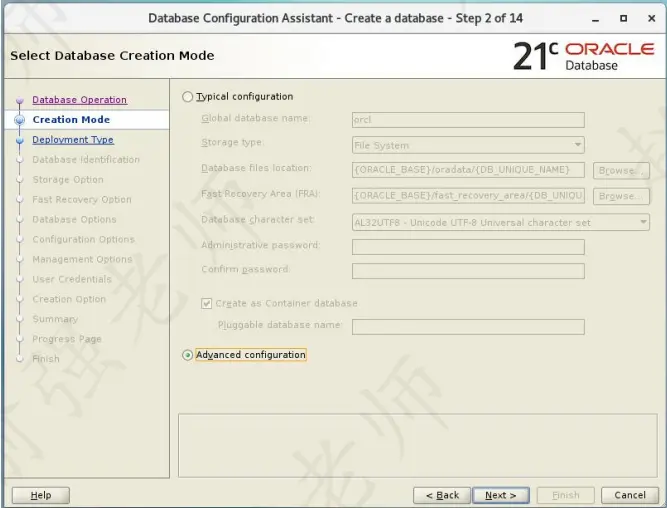
Task: Click the 'Database character set' label
Action: click(x=258, y=220)
